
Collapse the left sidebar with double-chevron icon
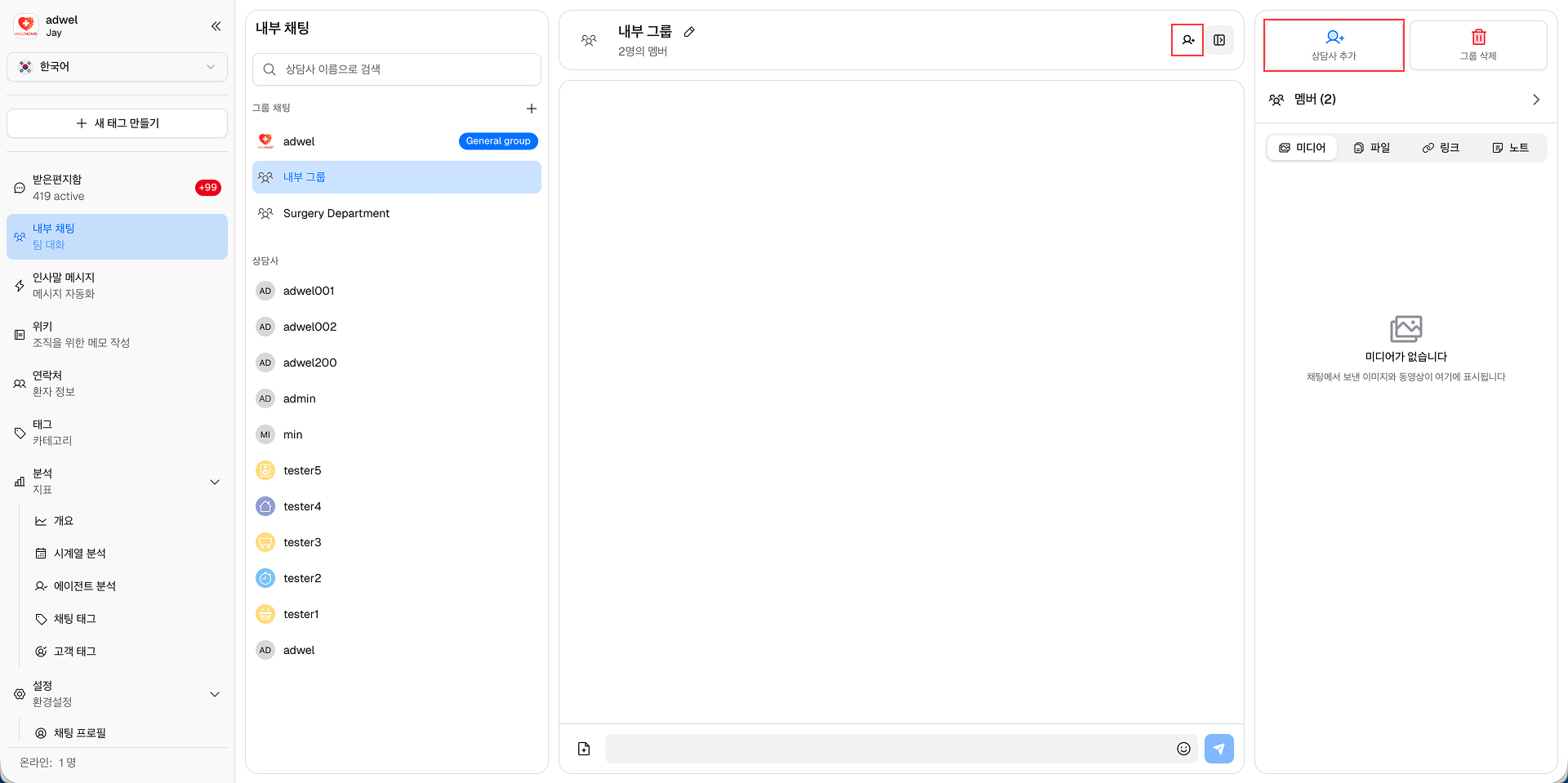point(216,26)
